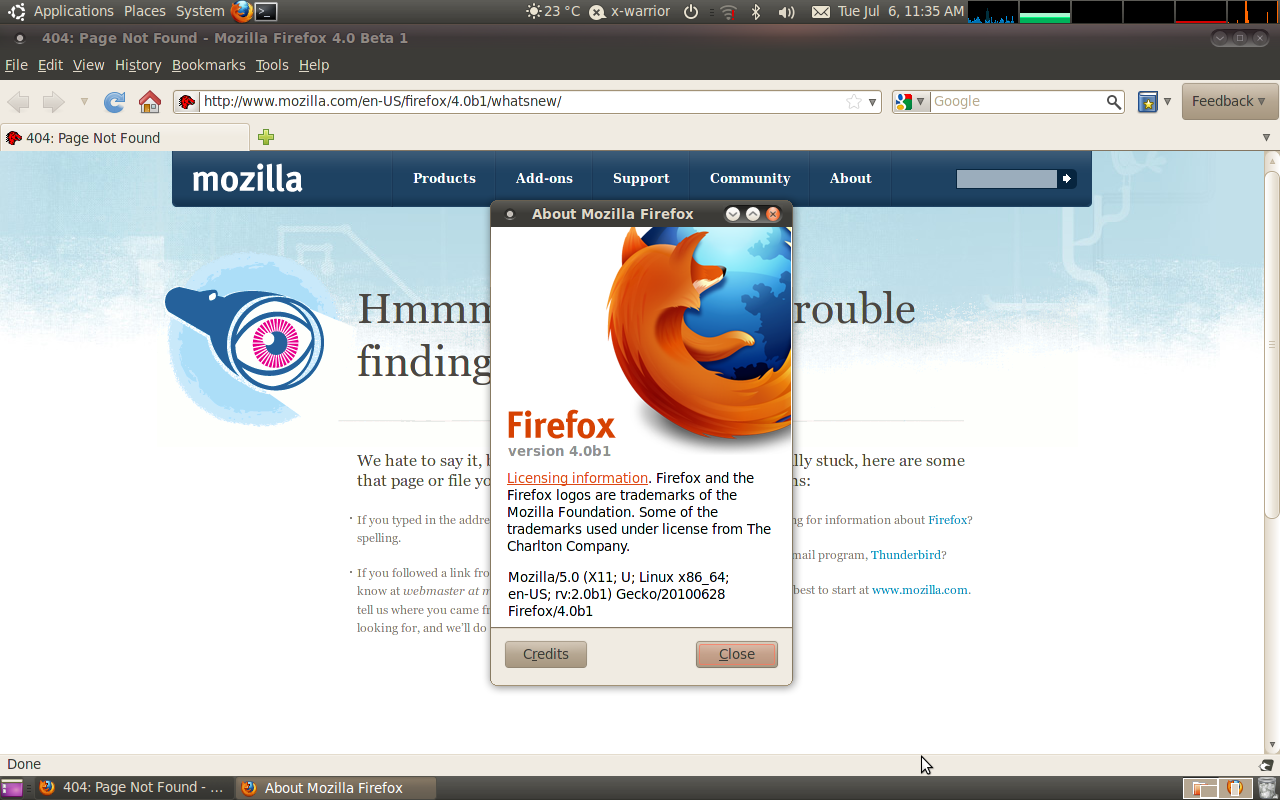The width and height of the screenshot is (1280, 800).
Task: Follow the Firefox link in page text
Action: click(x=947, y=520)
